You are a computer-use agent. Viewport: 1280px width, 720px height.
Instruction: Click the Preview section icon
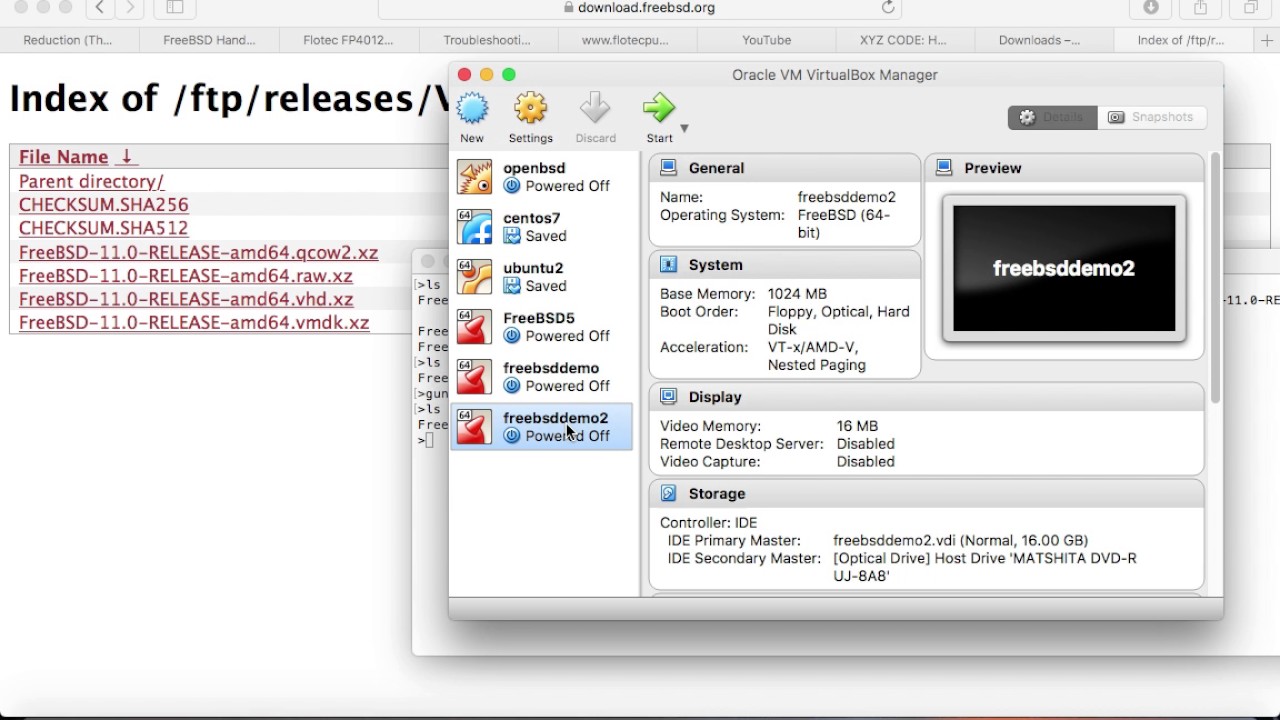click(944, 168)
